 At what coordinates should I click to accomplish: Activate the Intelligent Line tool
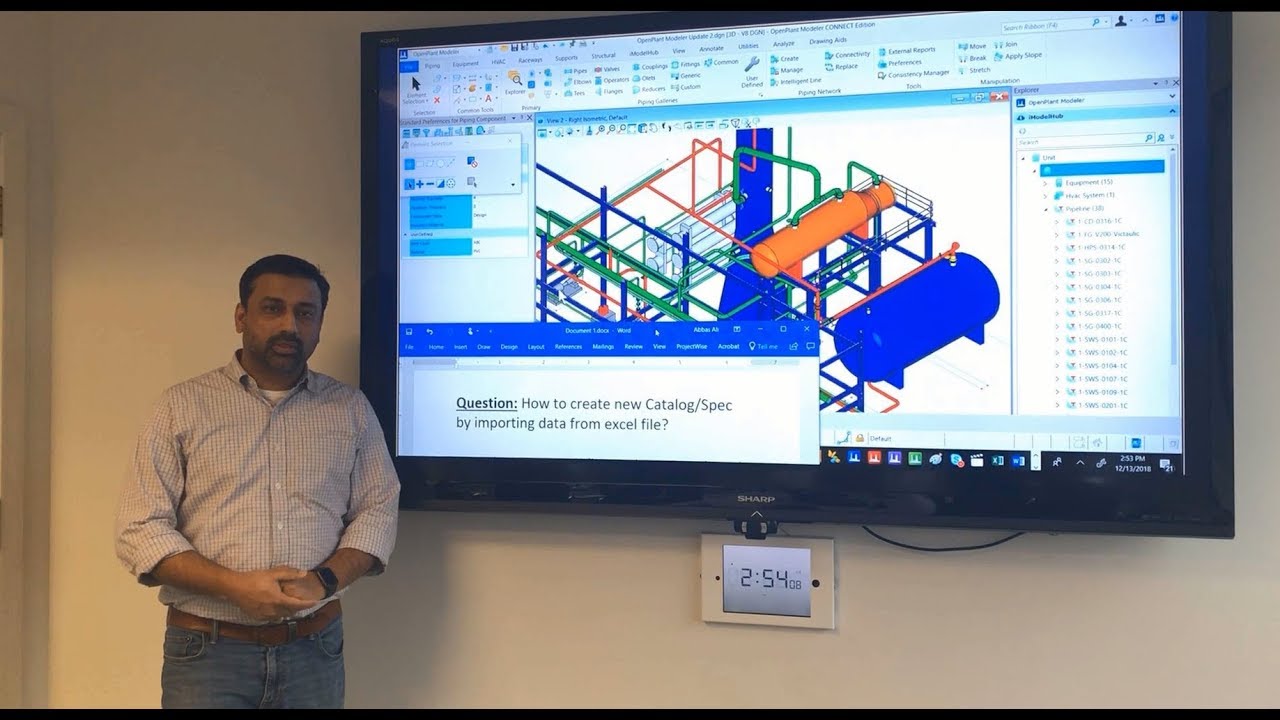click(796, 81)
